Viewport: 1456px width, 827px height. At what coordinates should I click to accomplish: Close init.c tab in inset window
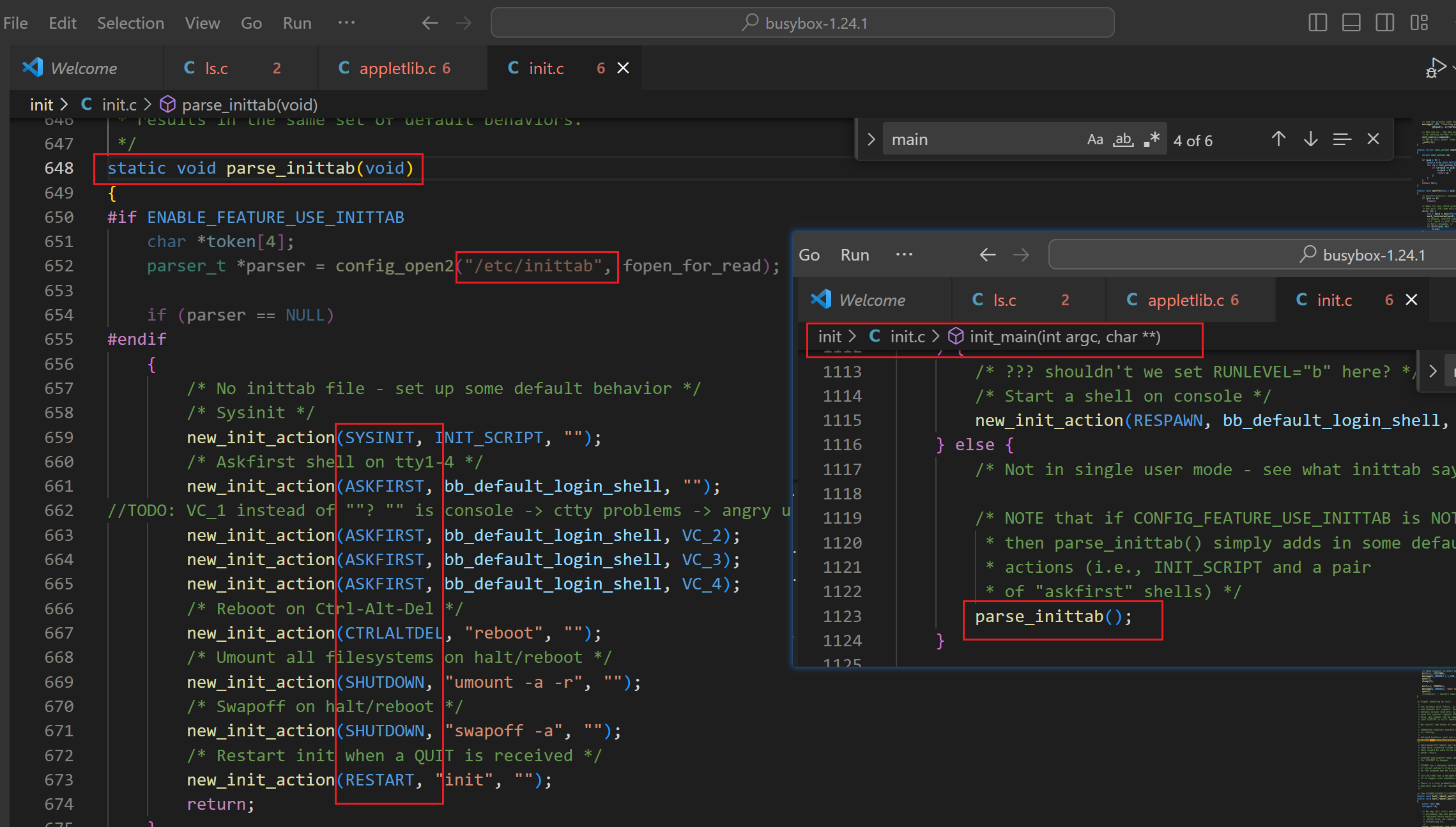1411,300
